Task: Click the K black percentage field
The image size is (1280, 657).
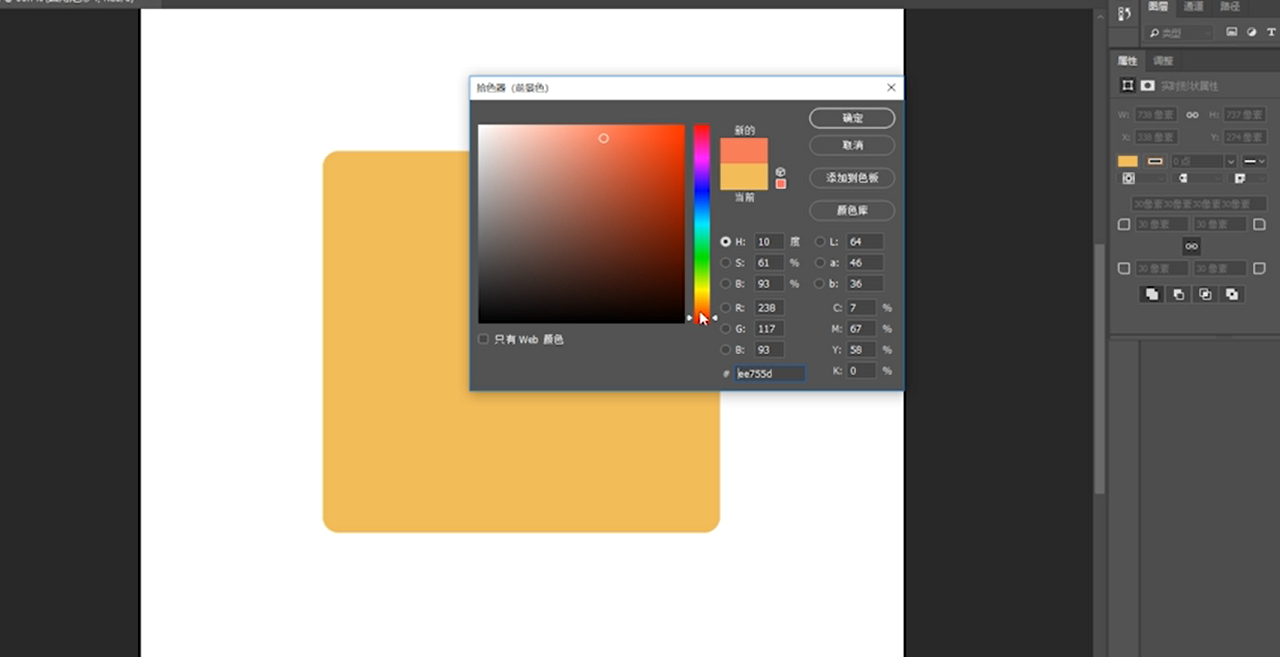Action: pos(861,371)
